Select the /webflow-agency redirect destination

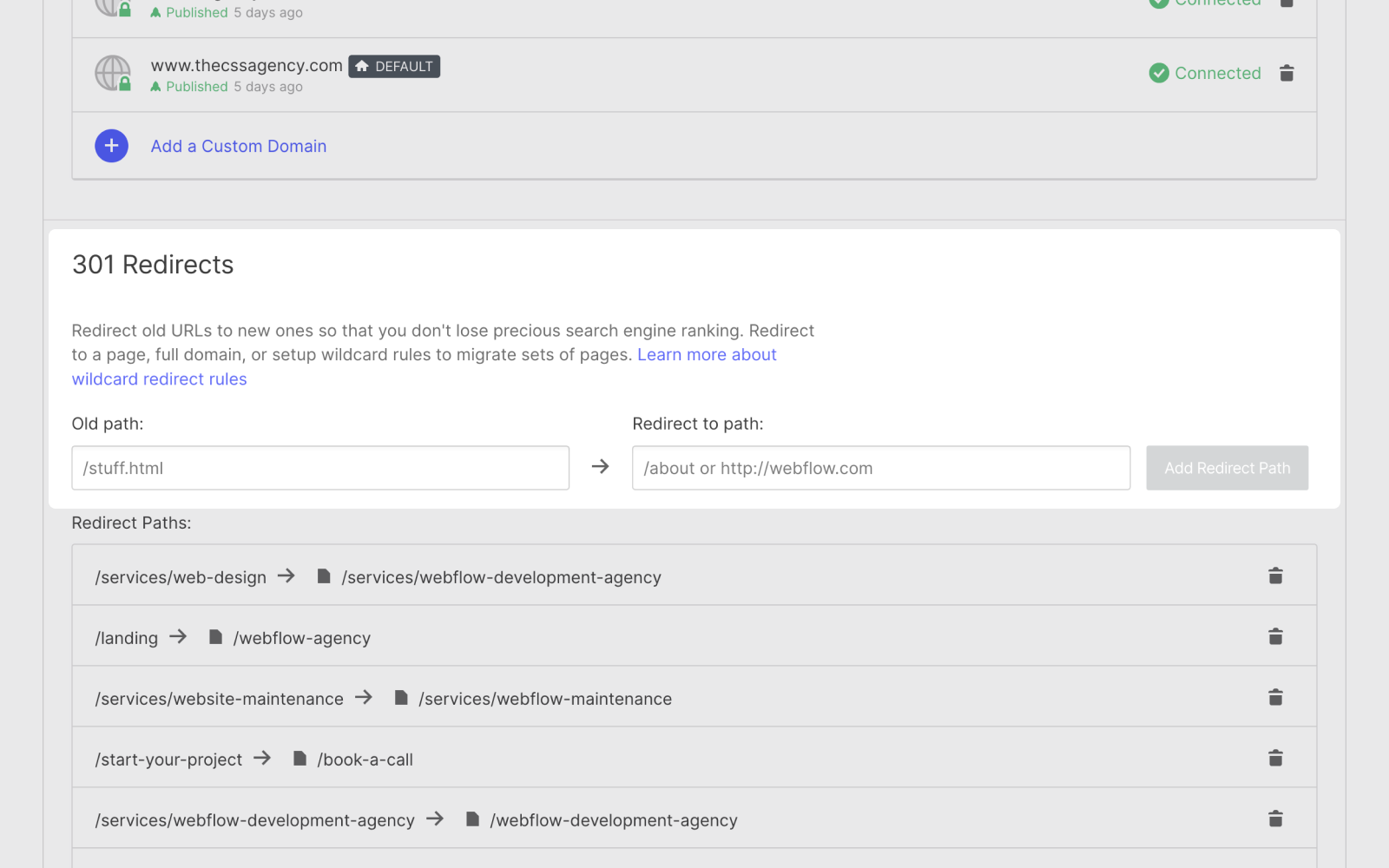(301, 639)
